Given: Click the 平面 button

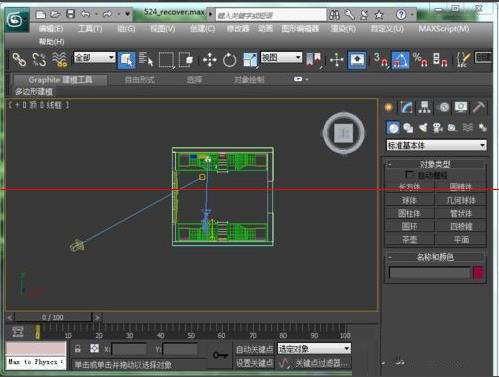Looking at the screenshot, I should (461, 240).
